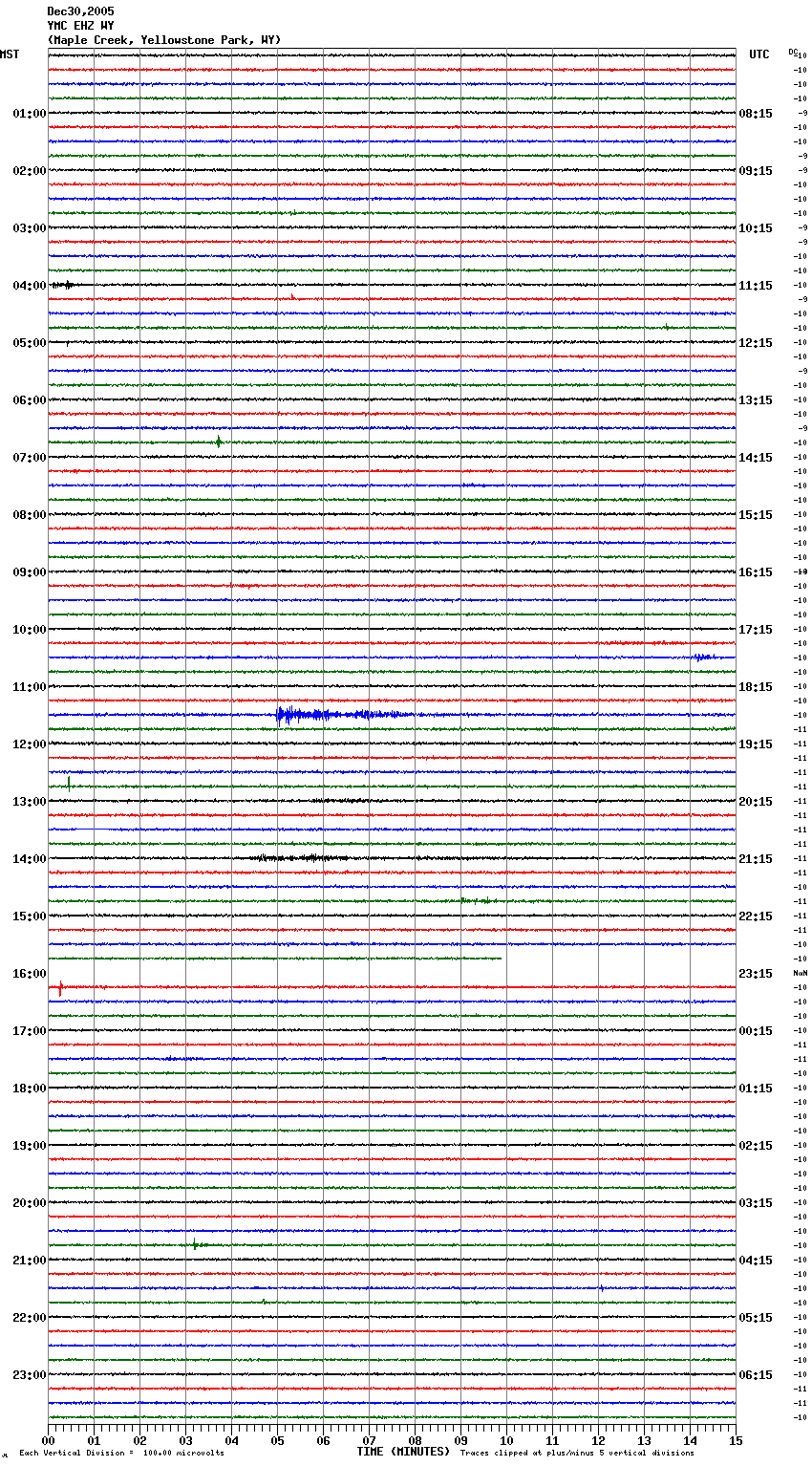Image resolution: width=812 pixels, height=1466 pixels.
Task: Select the '06:15' UTC time label
Action: pyautogui.click(x=756, y=1375)
